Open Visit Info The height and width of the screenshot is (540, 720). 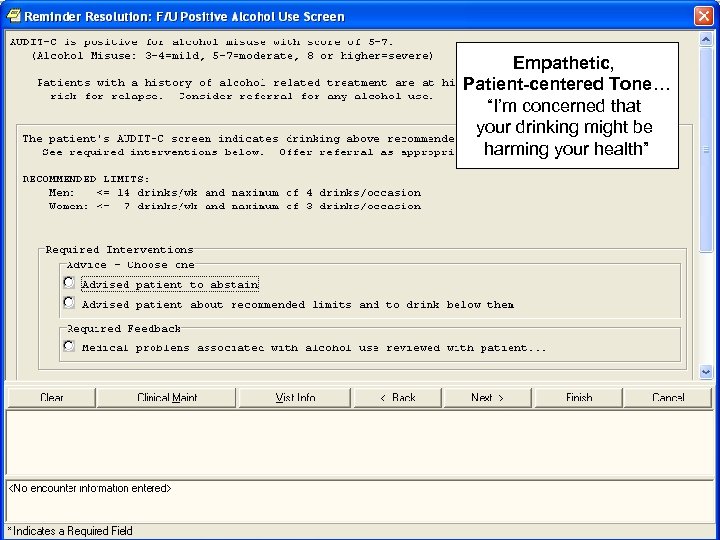pyautogui.click(x=295, y=398)
